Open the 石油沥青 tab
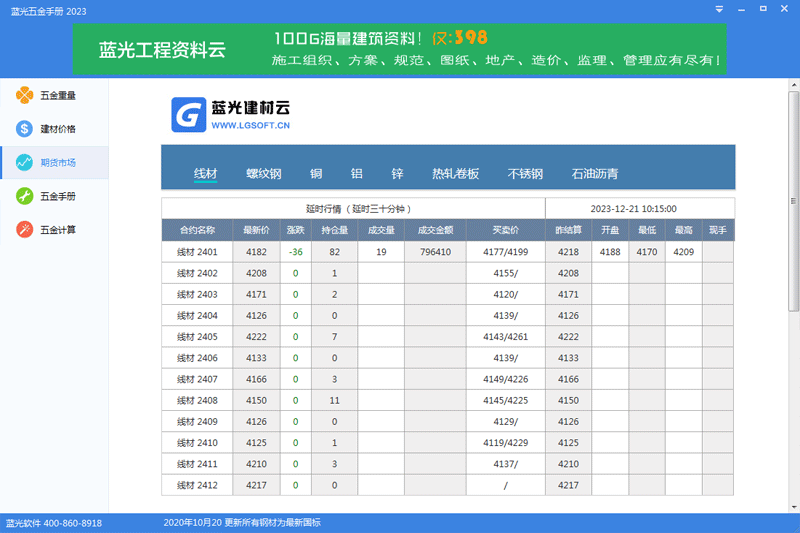Screen dimensions: 800x533 [x=594, y=174]
